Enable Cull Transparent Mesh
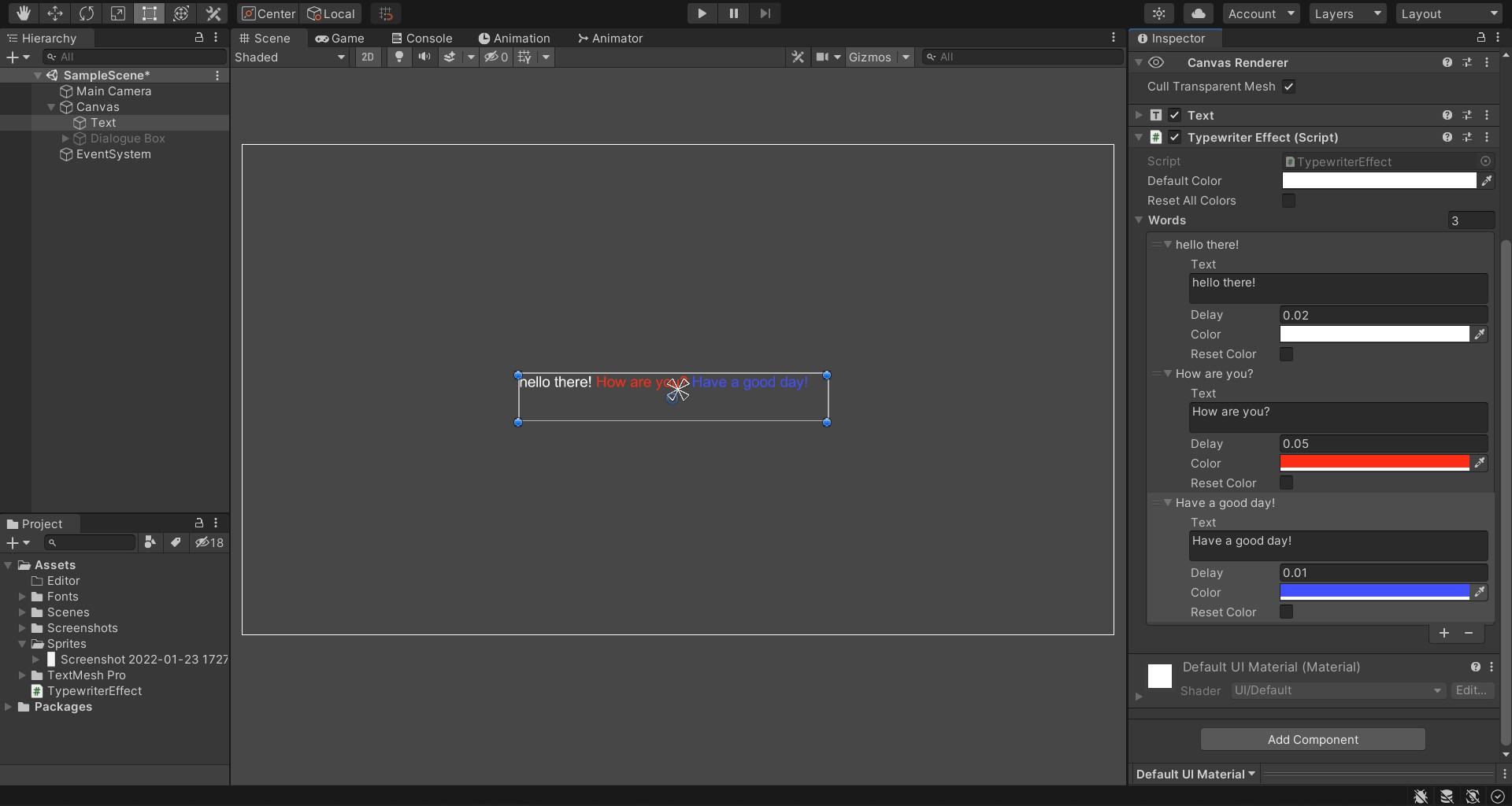The image size is (1512, 806). [x=1290, y=87]
